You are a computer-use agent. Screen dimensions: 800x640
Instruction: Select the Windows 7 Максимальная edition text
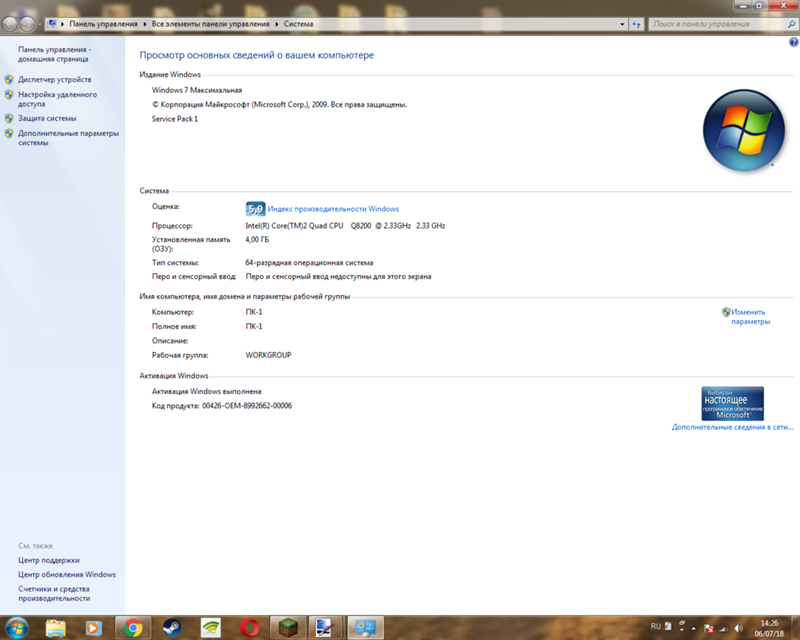[x=197, y=90]
